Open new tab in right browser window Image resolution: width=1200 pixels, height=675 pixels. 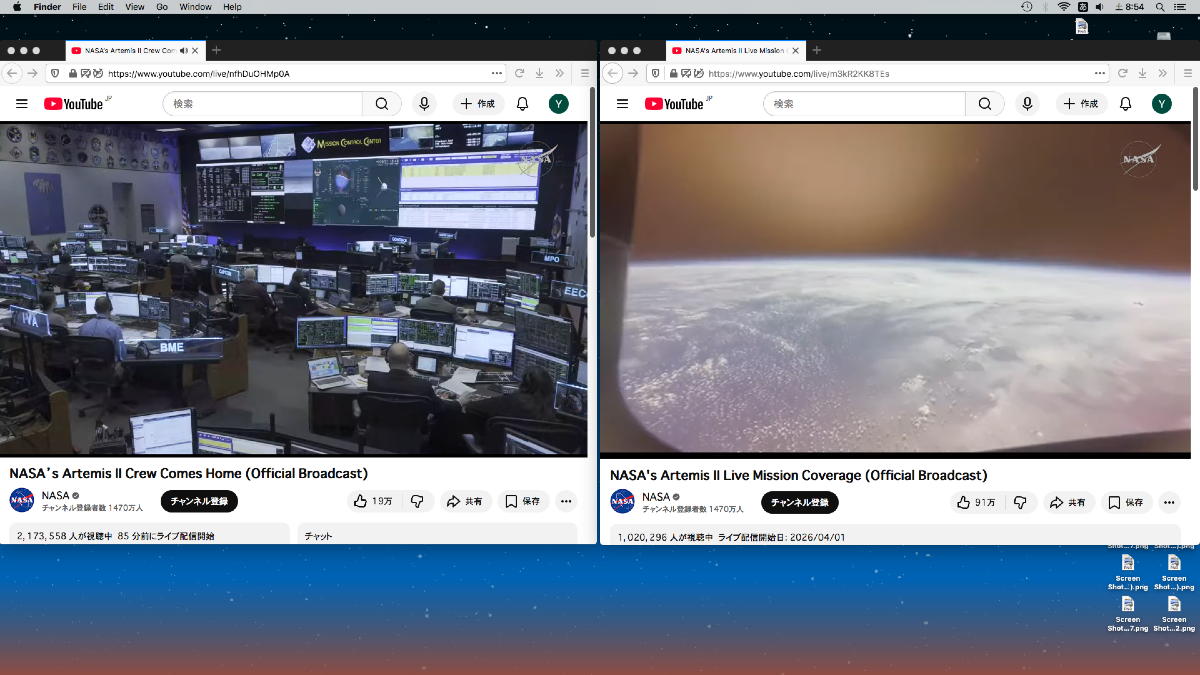816,50
